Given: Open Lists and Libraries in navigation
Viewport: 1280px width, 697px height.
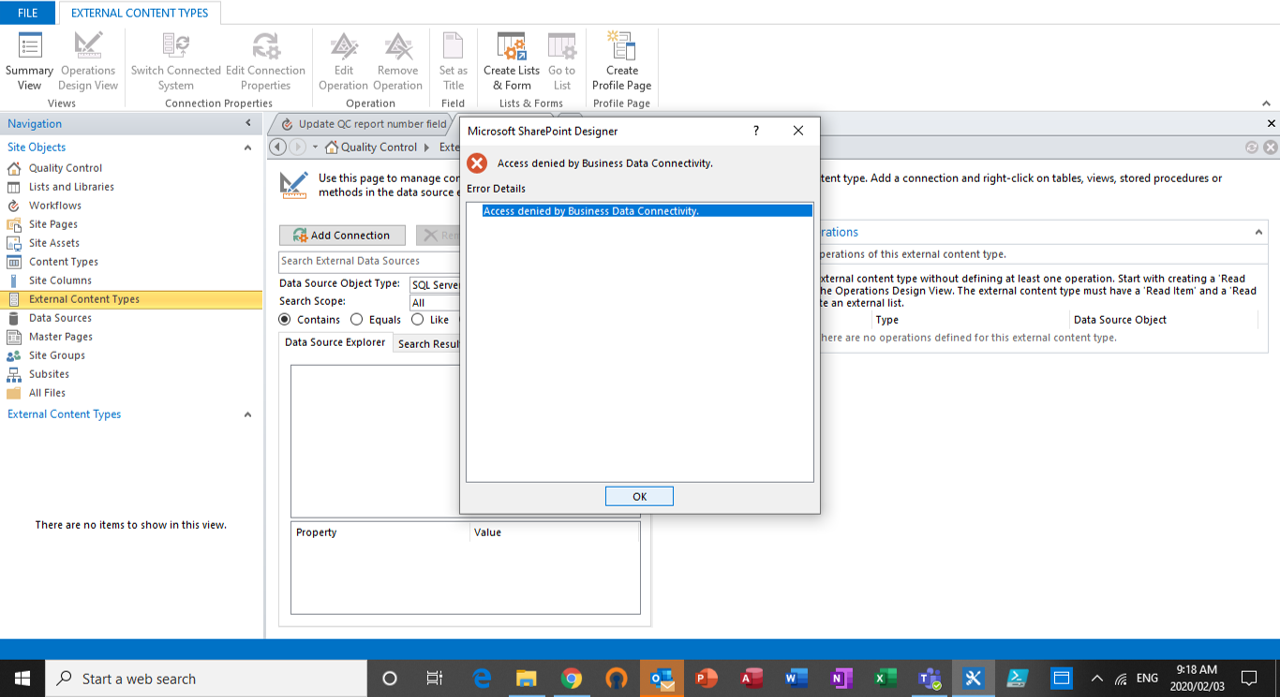Looking at the screenshot, I should (71, 187).
